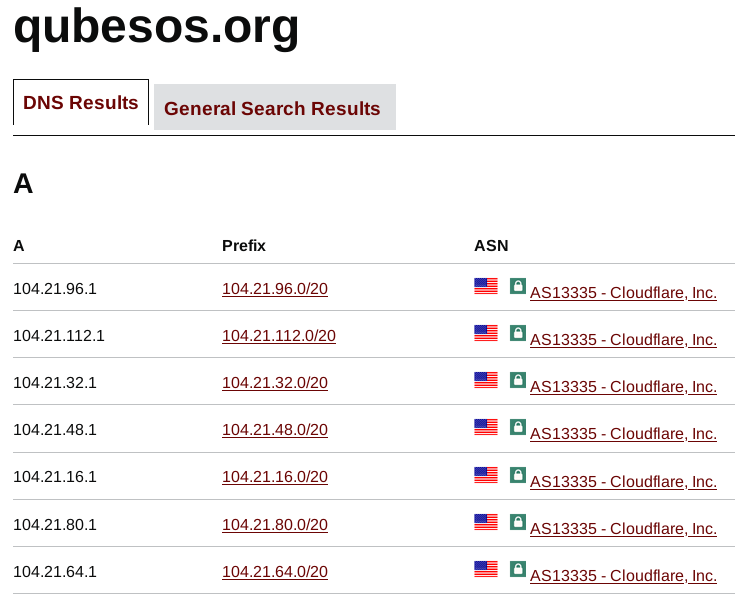Select the DNS Results tab

tap(81, 103)
